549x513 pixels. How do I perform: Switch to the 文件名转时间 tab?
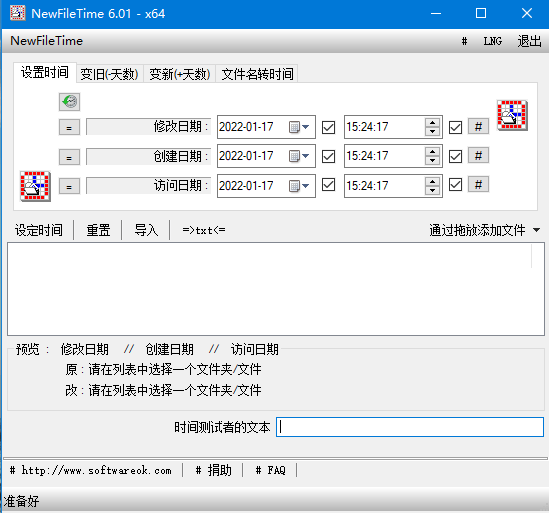pyautogui.click(x=257, y=74)
